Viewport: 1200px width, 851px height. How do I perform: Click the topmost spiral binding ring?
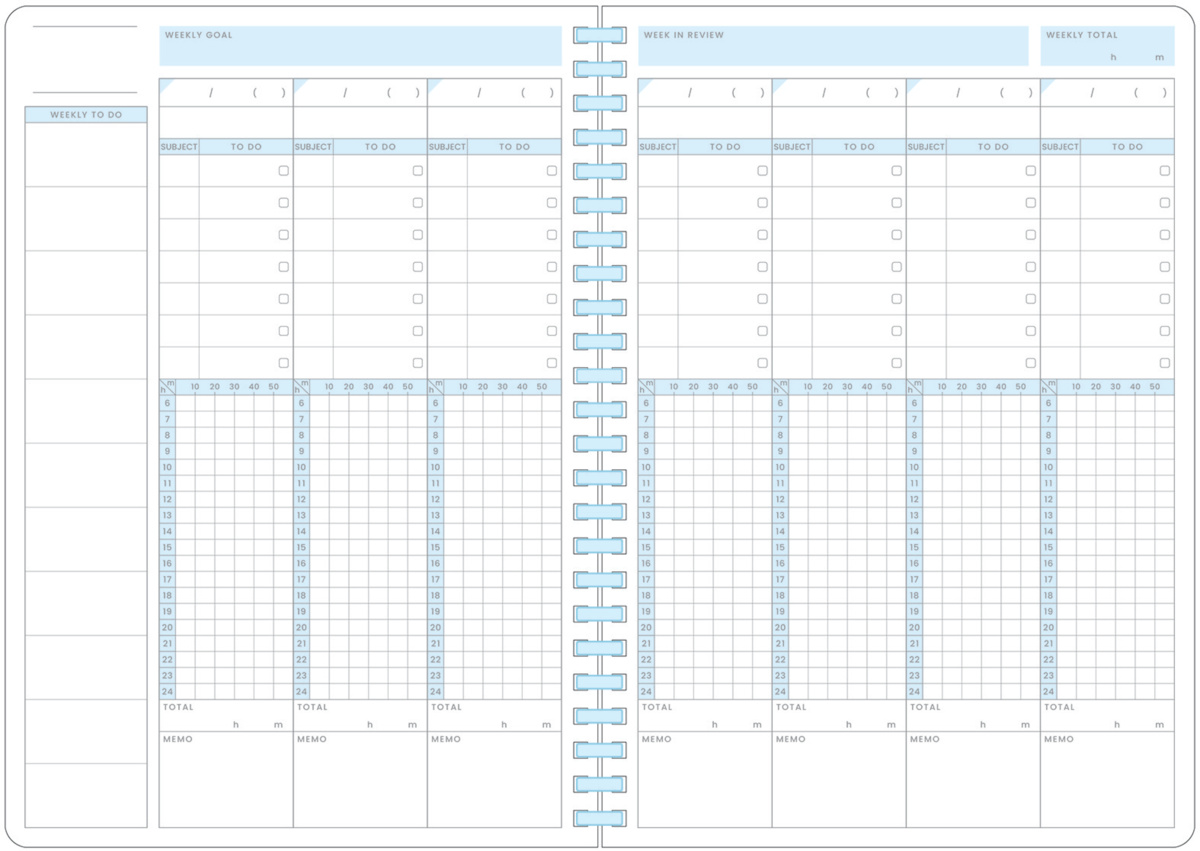pyautogui.click(x=599, y=35)
